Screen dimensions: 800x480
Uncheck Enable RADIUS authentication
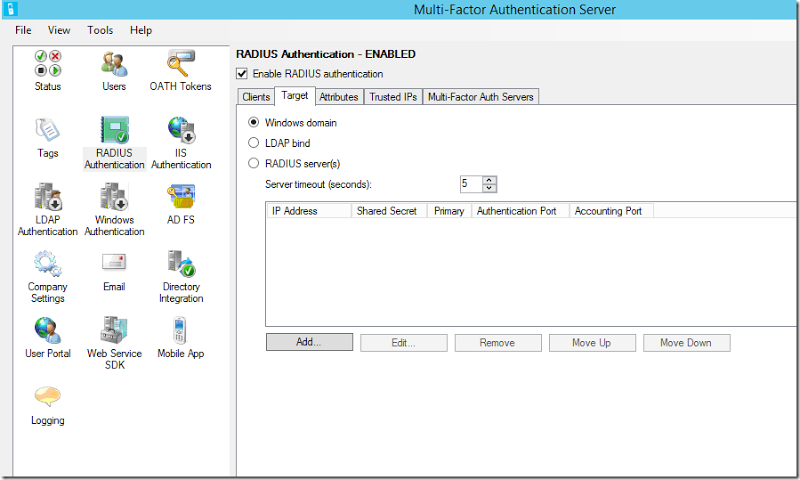point(242,74)
